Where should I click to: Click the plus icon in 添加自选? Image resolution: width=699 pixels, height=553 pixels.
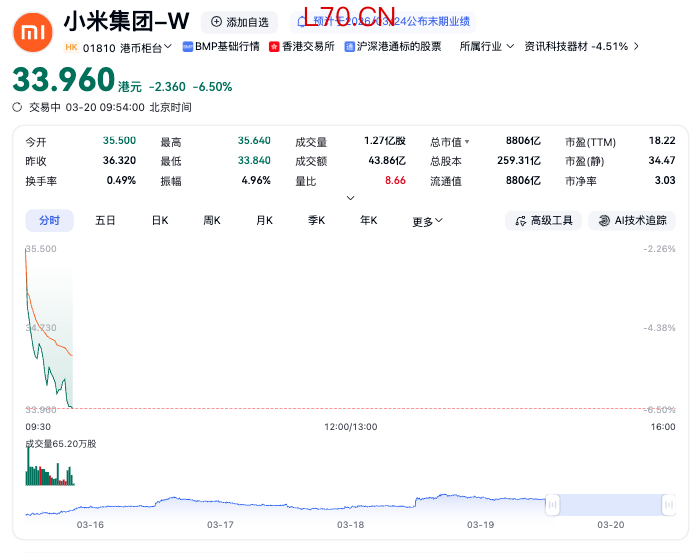[x=216, y=22]
